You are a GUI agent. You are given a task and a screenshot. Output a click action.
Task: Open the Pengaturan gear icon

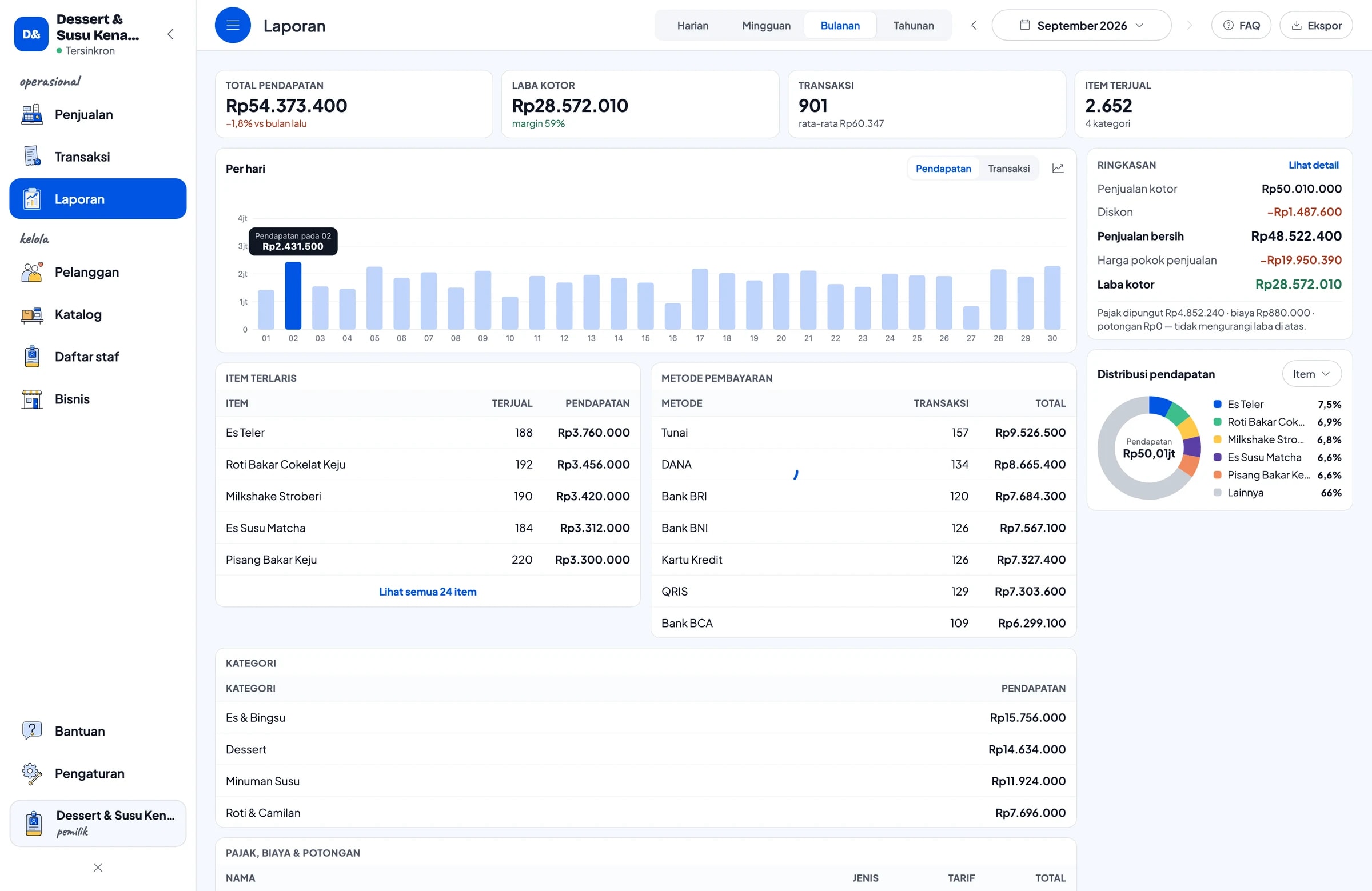click(31, 773)
